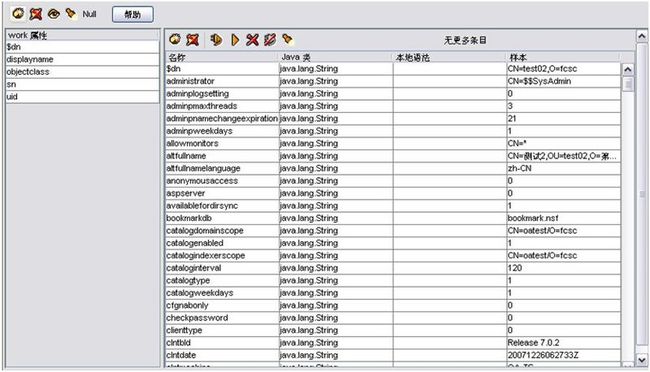Screen dimensions: 650x372
Task: Click the red delete icon in the schema toolbar
Action: pos(192,40)
